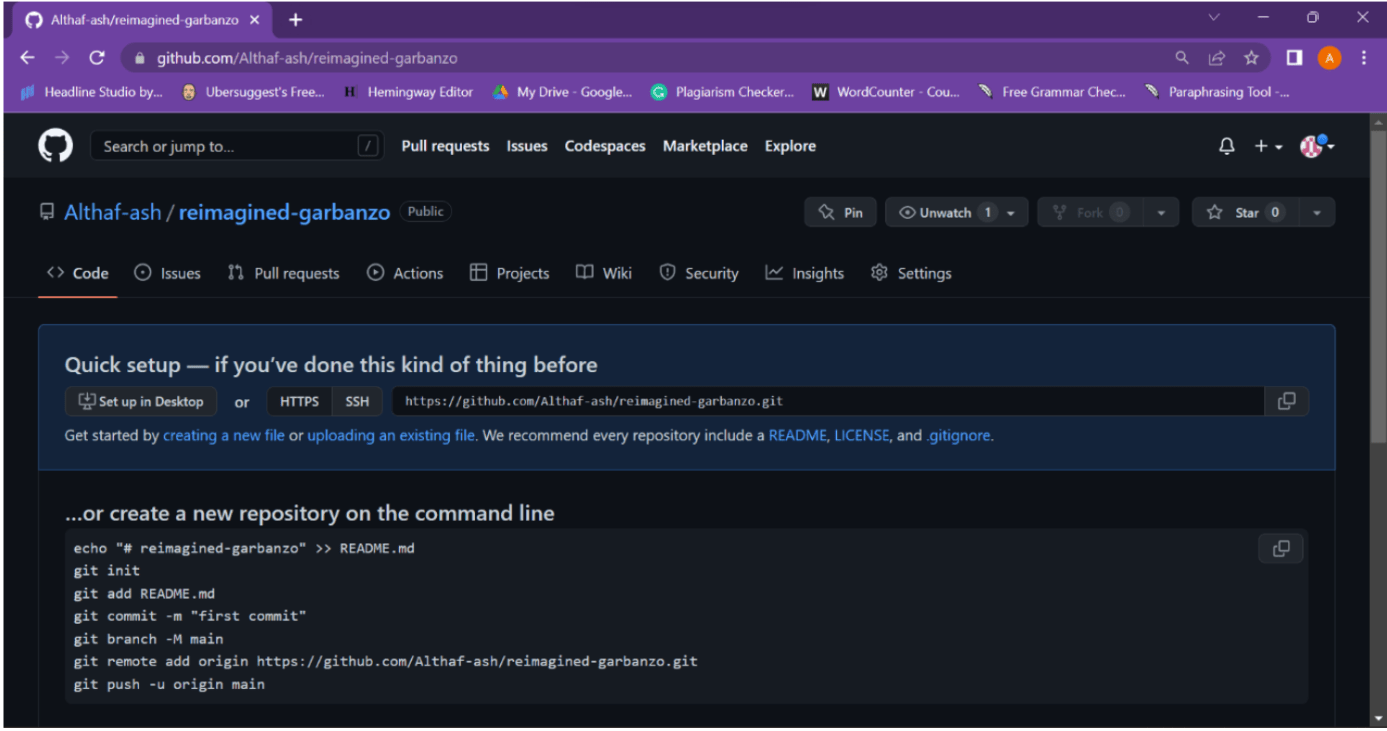Open the user avatar menu
This screenshot has height=731, width=1387.
pos(1317,146)
